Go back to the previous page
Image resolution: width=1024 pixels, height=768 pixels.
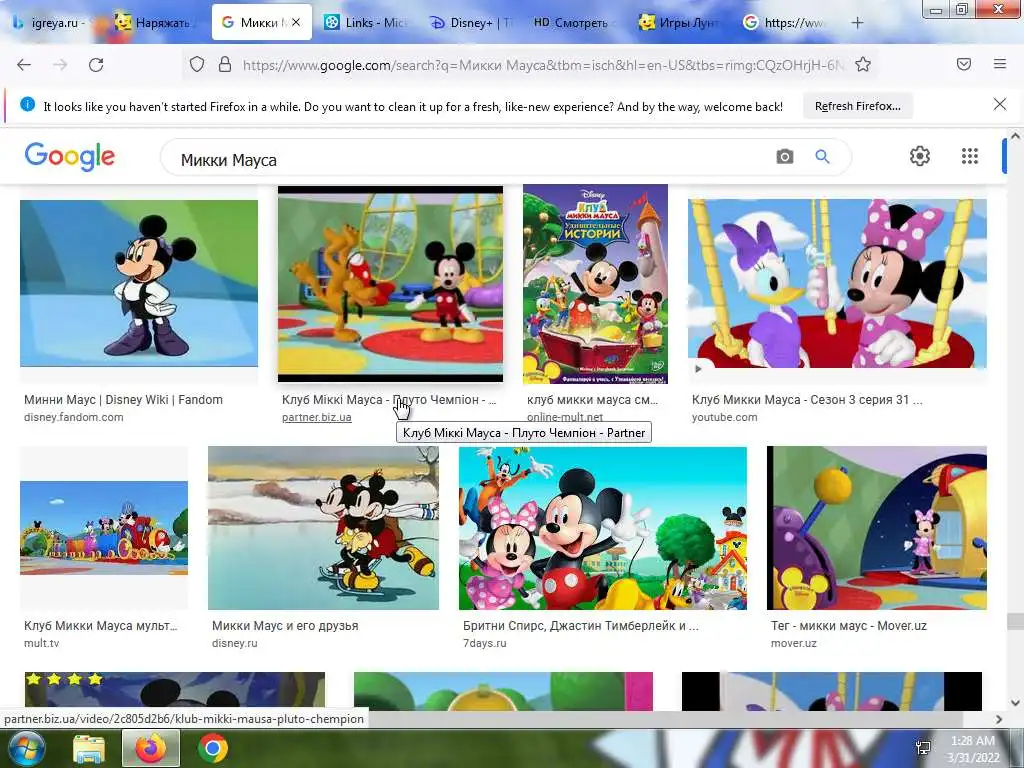pos(24,65)
